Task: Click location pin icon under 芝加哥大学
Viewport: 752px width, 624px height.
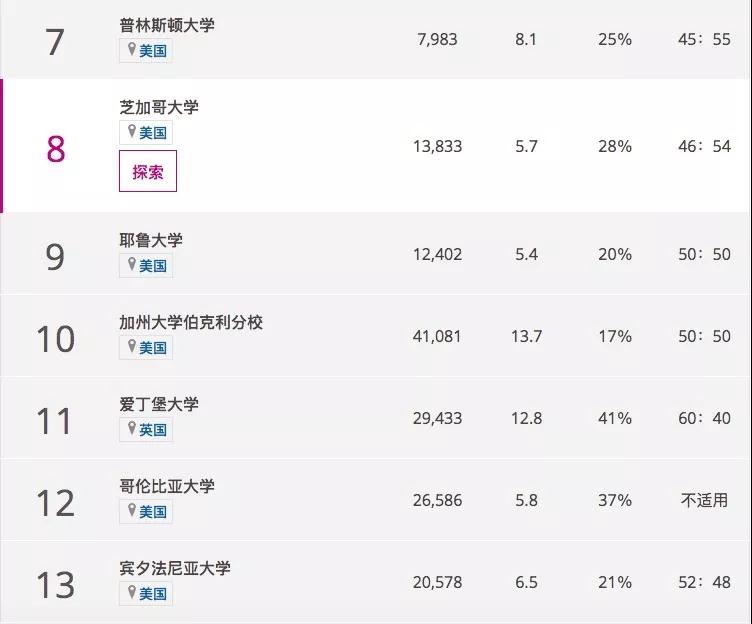Action: point(130,132)
